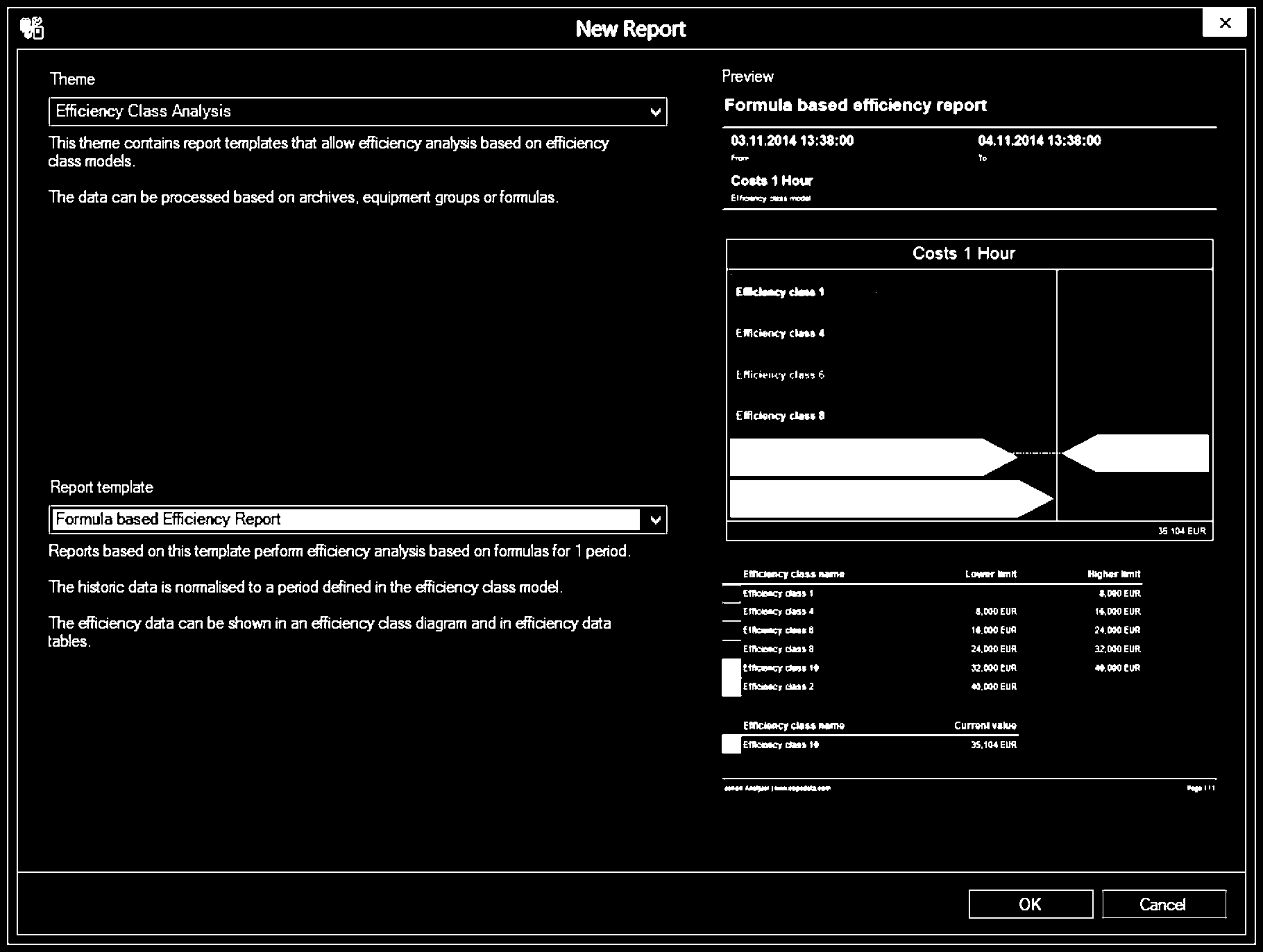The image size is (1263, 952).
Task: Click the 03.11.2014 13:38:00 from date
Action: coord(792,141)
